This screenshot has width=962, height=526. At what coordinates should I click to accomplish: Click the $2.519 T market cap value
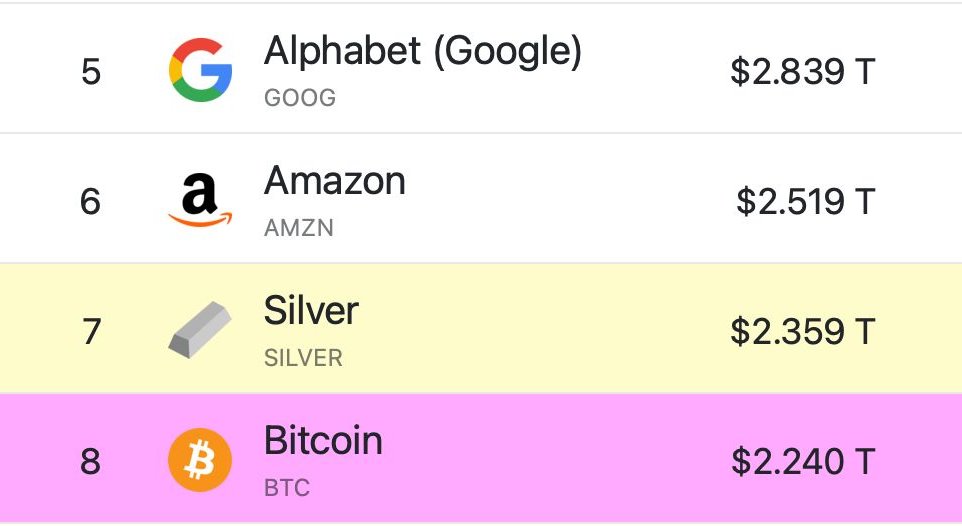click(x=806, y=201)
